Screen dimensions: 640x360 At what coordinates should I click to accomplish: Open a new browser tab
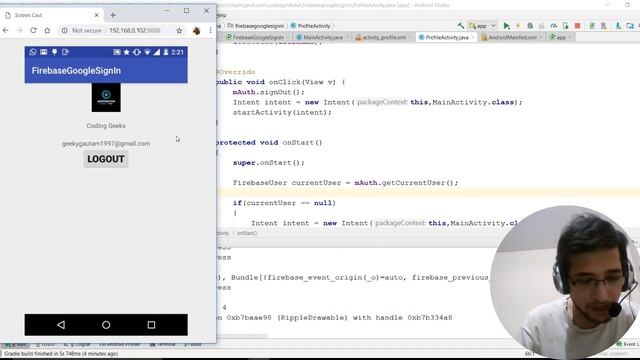click(113, 15)
